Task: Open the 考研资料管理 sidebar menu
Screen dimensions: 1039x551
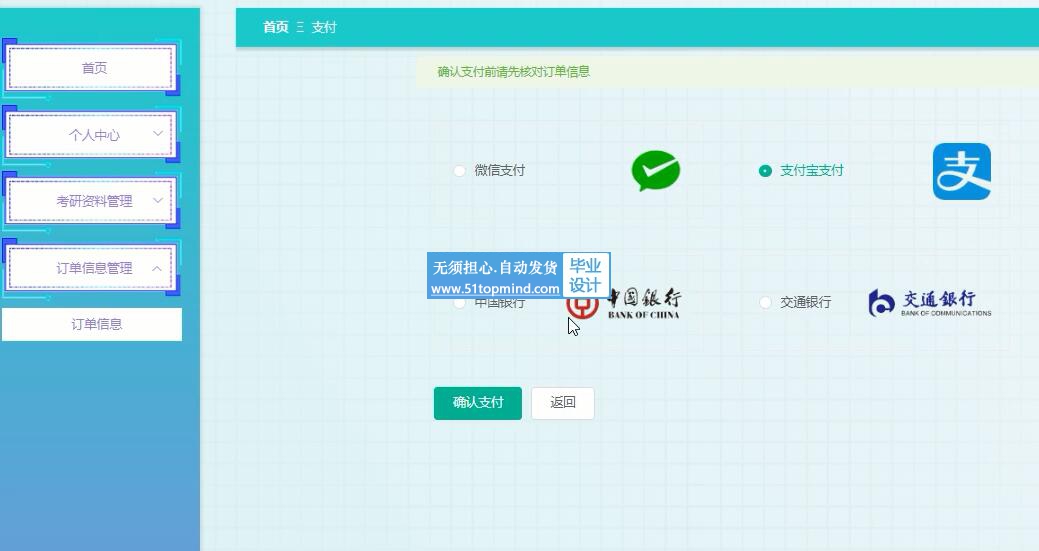Action: [x=91, y=201]
